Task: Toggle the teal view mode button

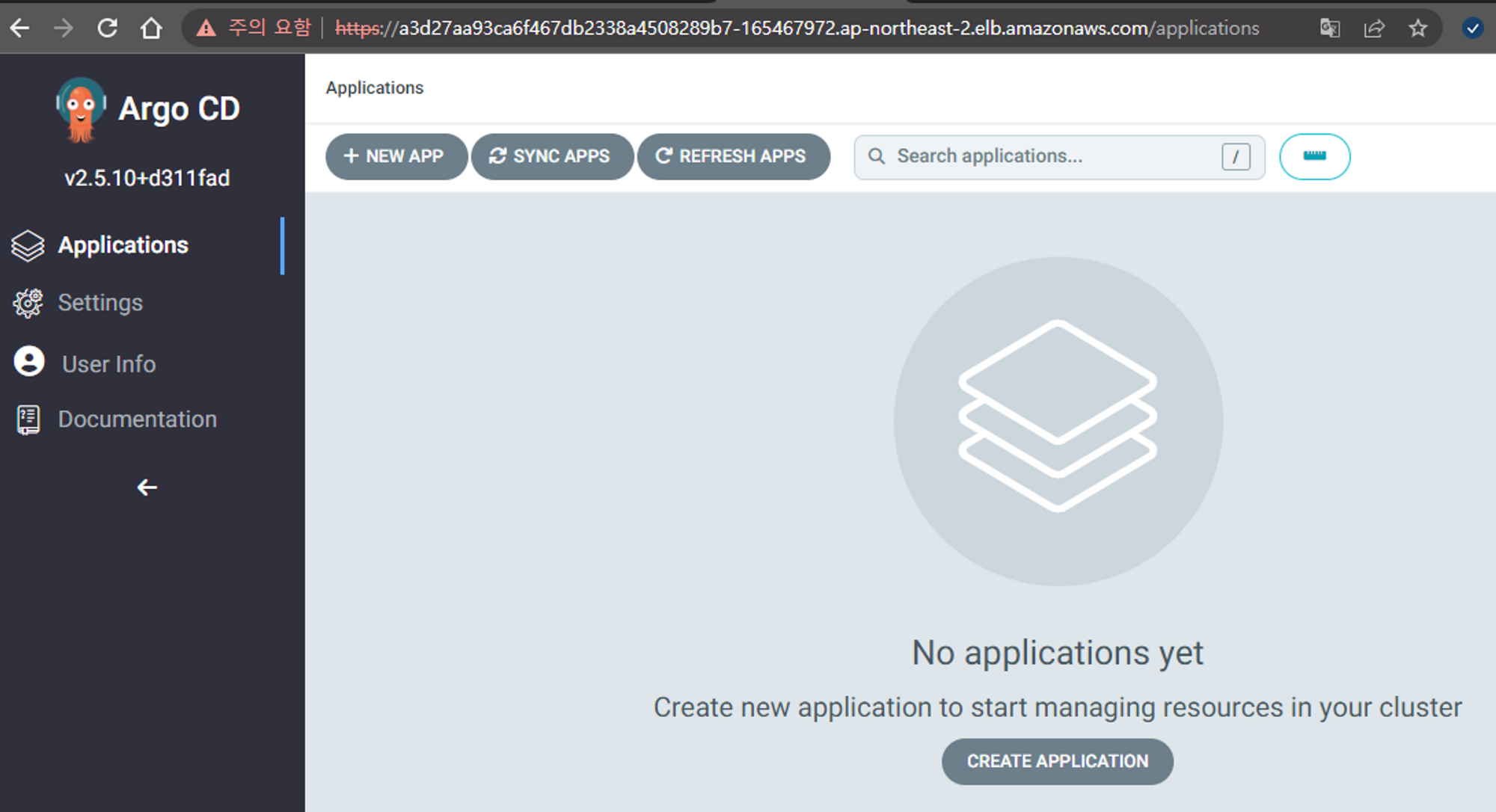Action: click(1313, 156)
